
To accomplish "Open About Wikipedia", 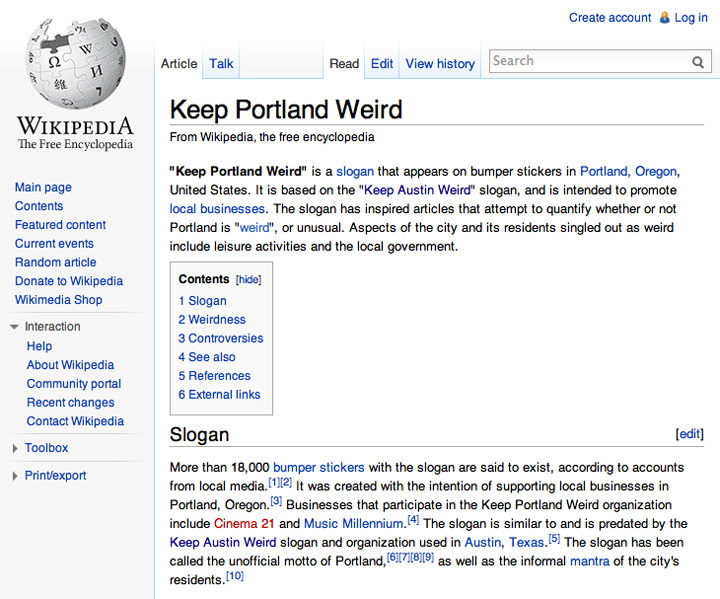I will coord(70,365).
